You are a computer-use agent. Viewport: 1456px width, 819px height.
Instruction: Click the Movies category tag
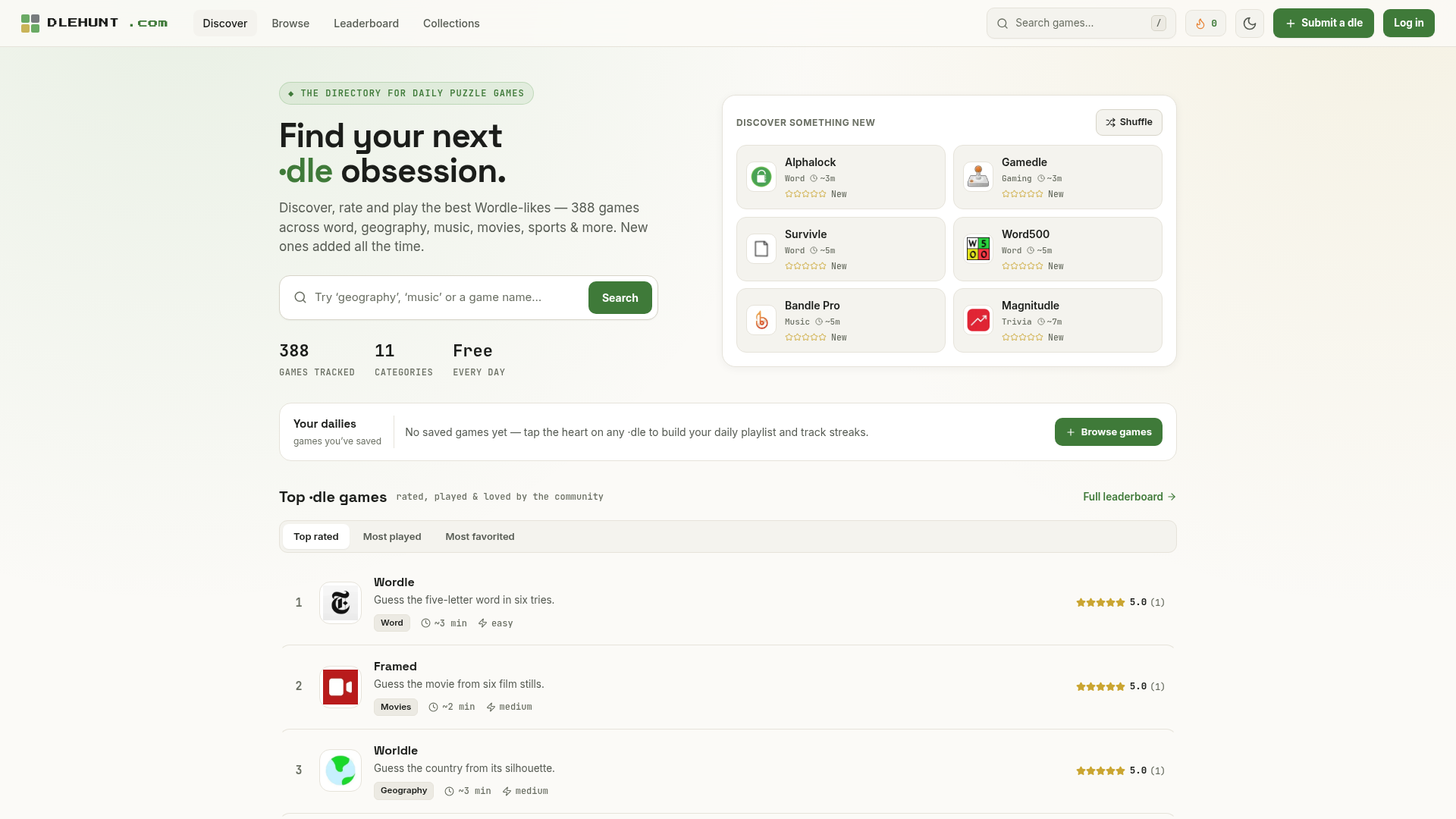click(x=396, y=707)
